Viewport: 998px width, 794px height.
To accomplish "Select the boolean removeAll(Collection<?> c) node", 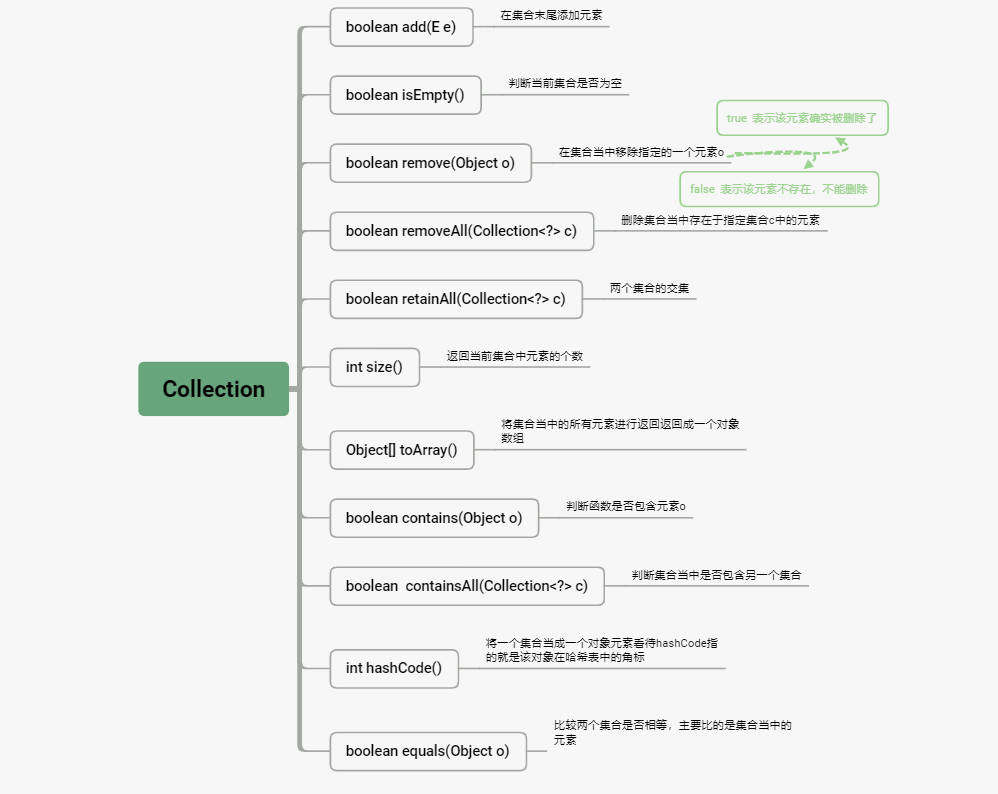I will click(461, 231).
